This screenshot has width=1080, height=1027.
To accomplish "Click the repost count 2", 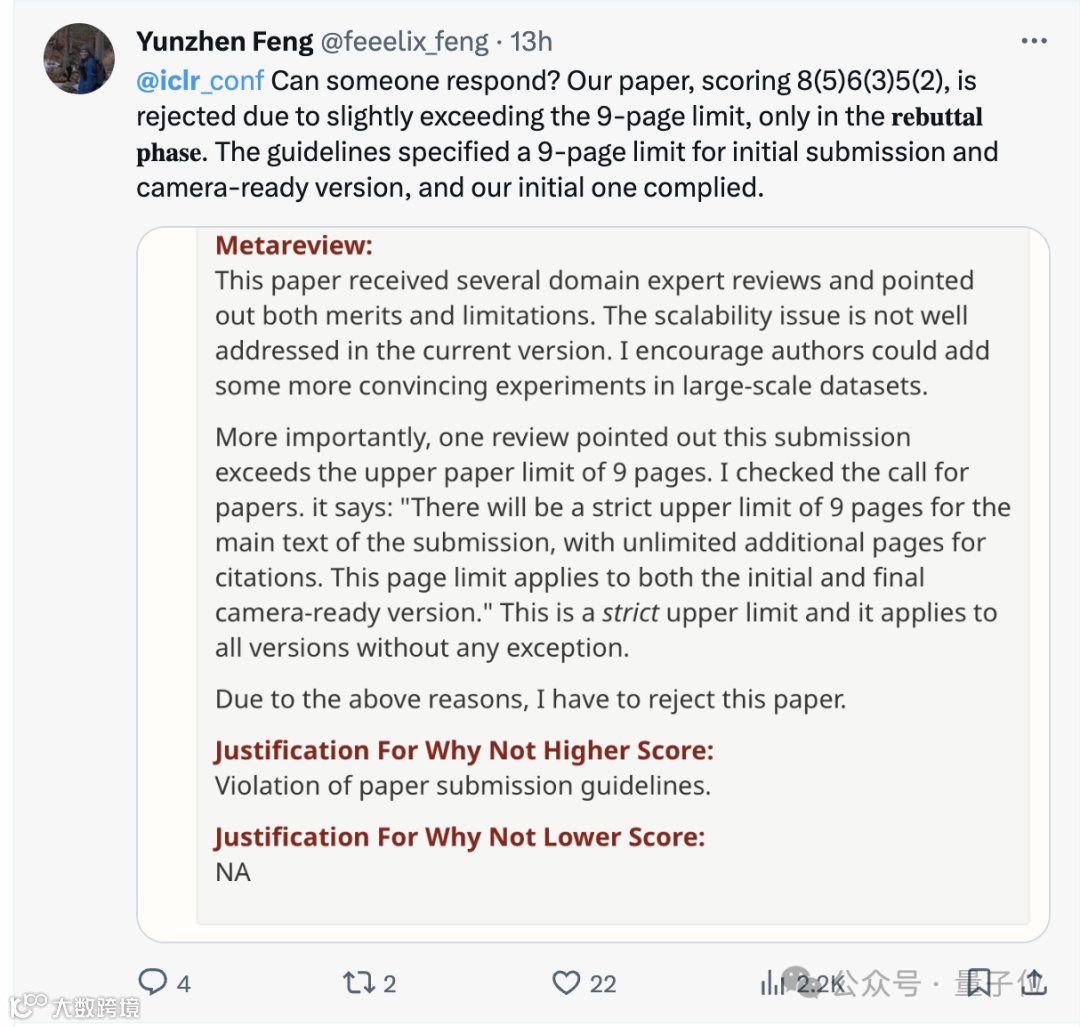I will click(389, 983).
